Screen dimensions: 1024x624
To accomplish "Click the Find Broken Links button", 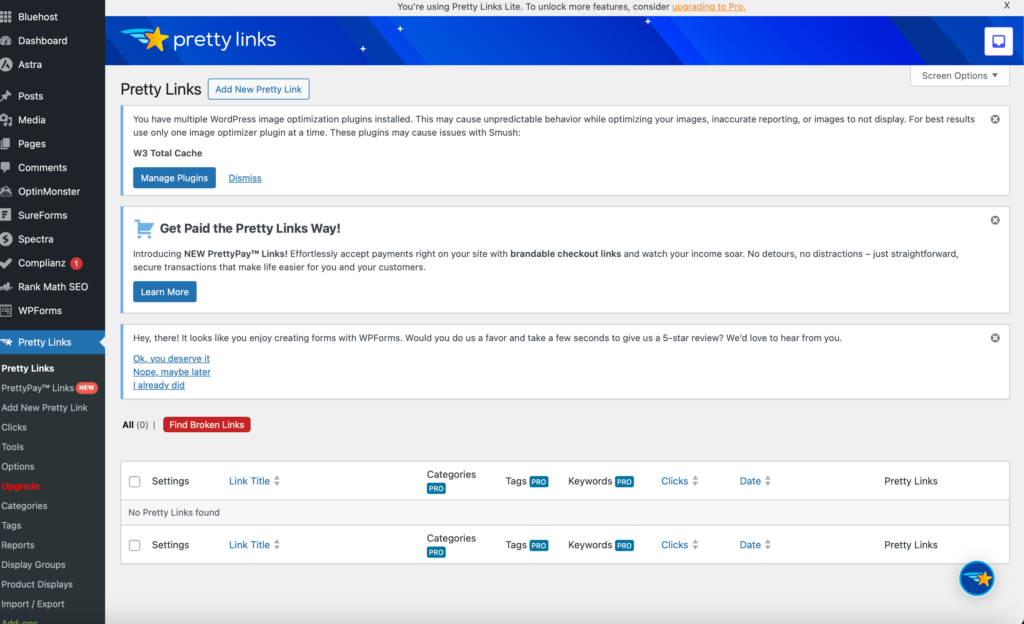I will [x=206, y=424].
